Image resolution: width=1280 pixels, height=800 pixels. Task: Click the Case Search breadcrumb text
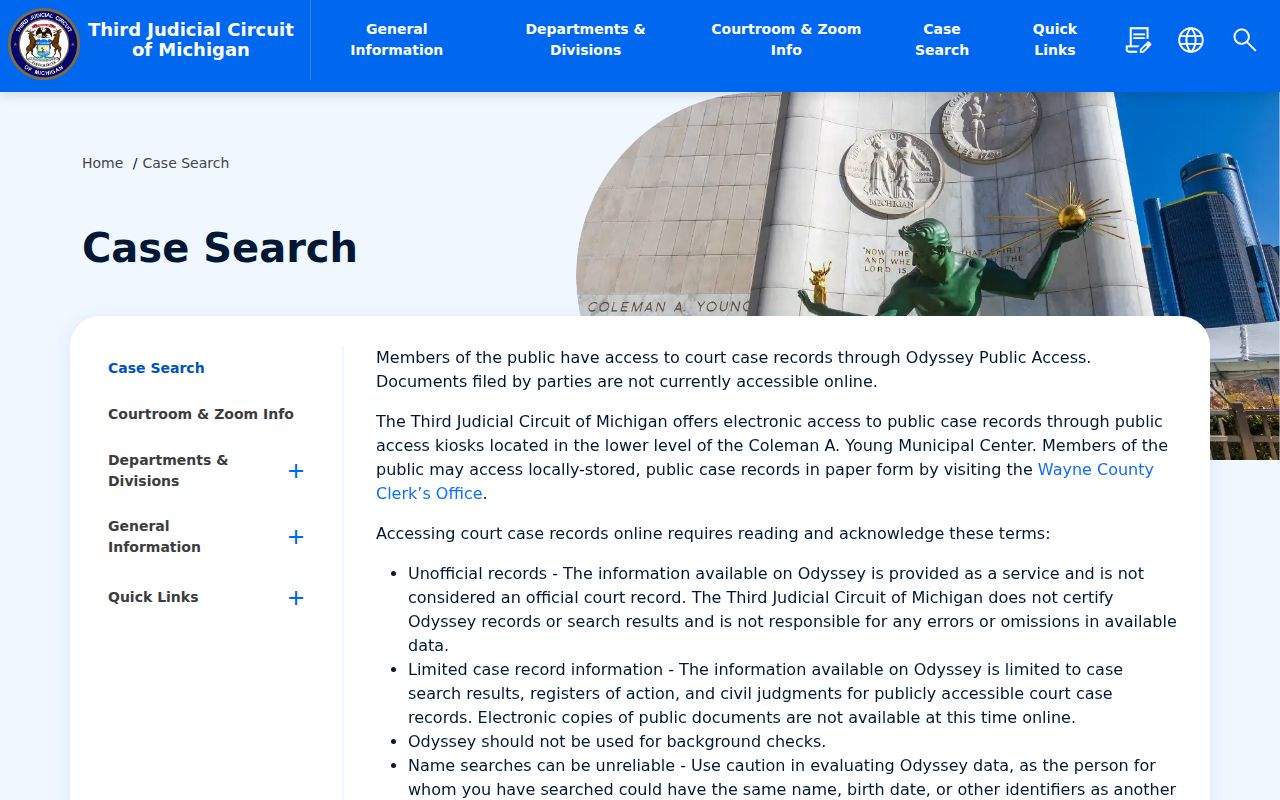tap(186, 163)
